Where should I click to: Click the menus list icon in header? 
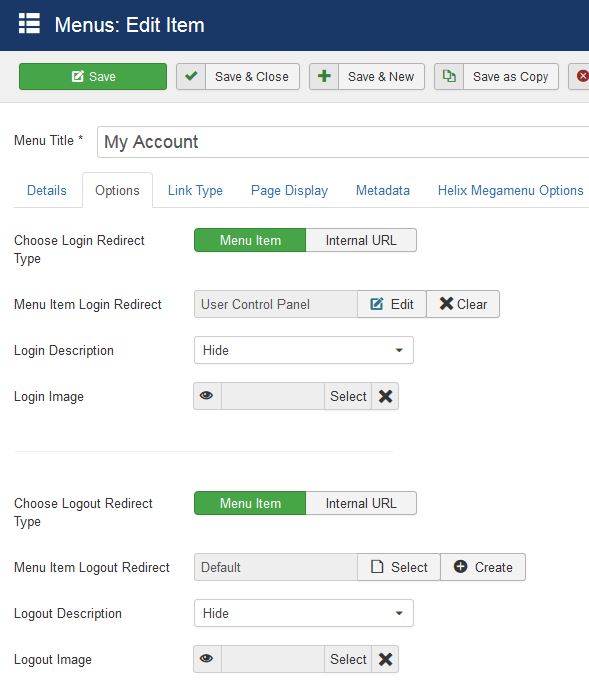pos(29,23)
